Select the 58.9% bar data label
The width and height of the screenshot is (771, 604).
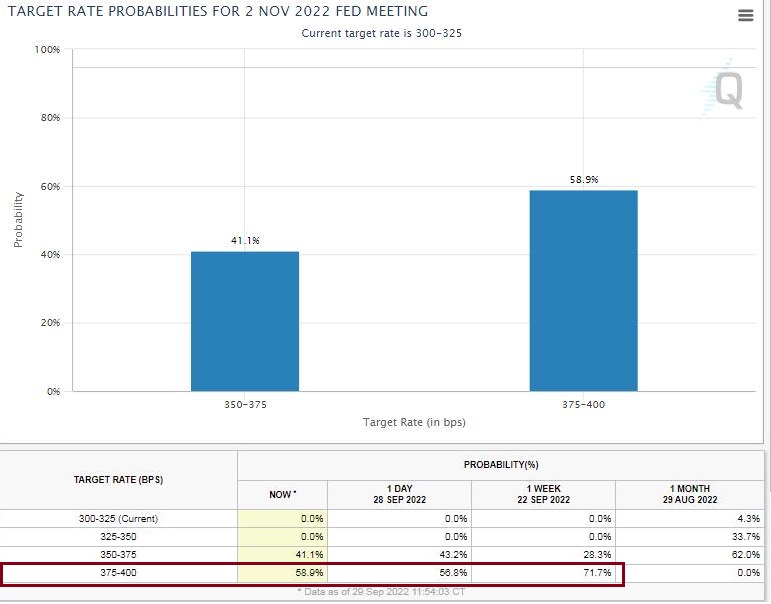pos(584,180)
